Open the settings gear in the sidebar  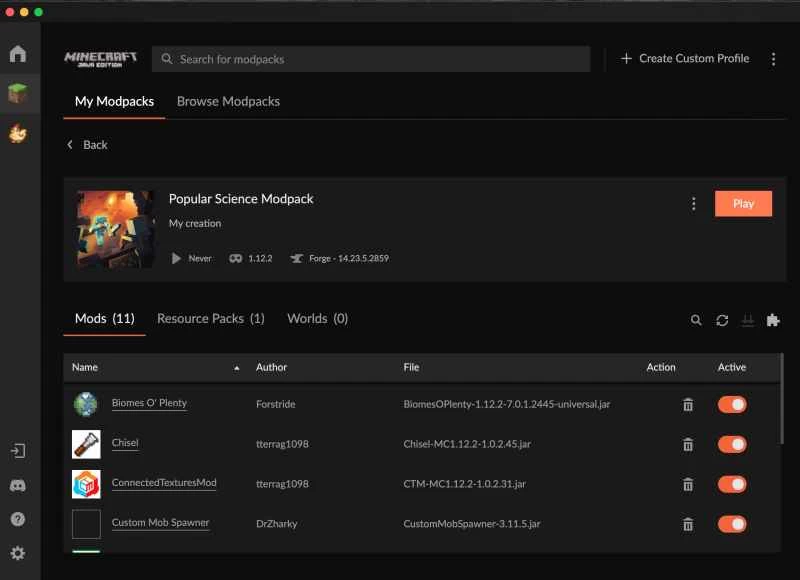pyautogui.click(x=17, y=553)
